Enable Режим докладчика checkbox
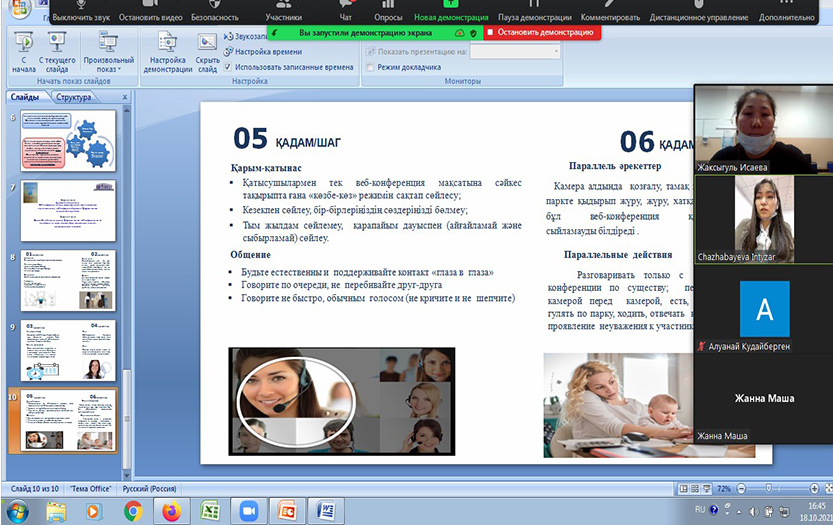 [370, 67]
